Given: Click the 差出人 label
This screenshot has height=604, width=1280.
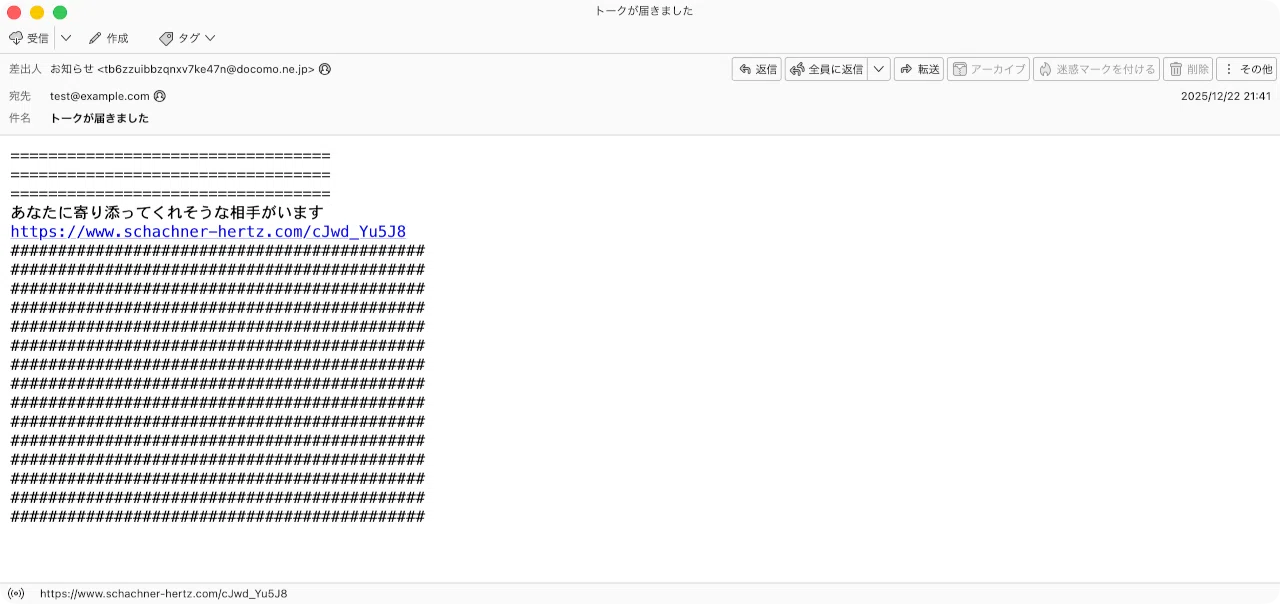Looking at the screenshot, I should click(x=26, y=69).
